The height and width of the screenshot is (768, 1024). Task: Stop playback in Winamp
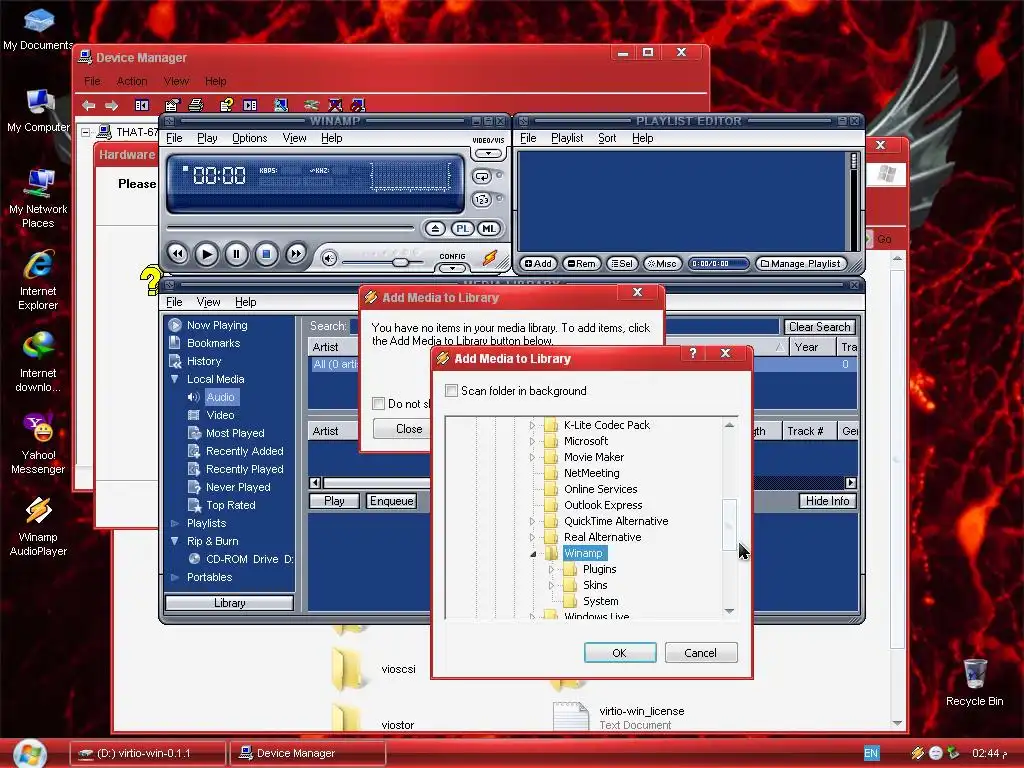click(x=266, y=254)
